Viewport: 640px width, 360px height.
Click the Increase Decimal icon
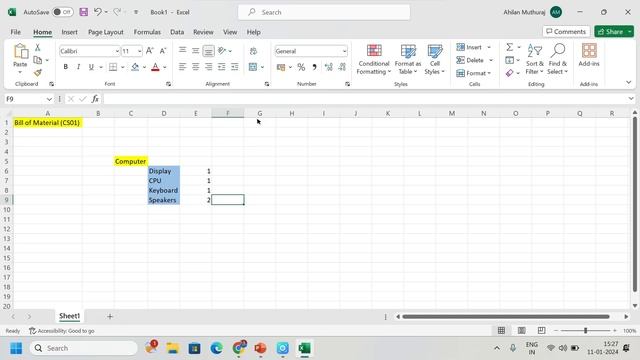pos(329,67)
